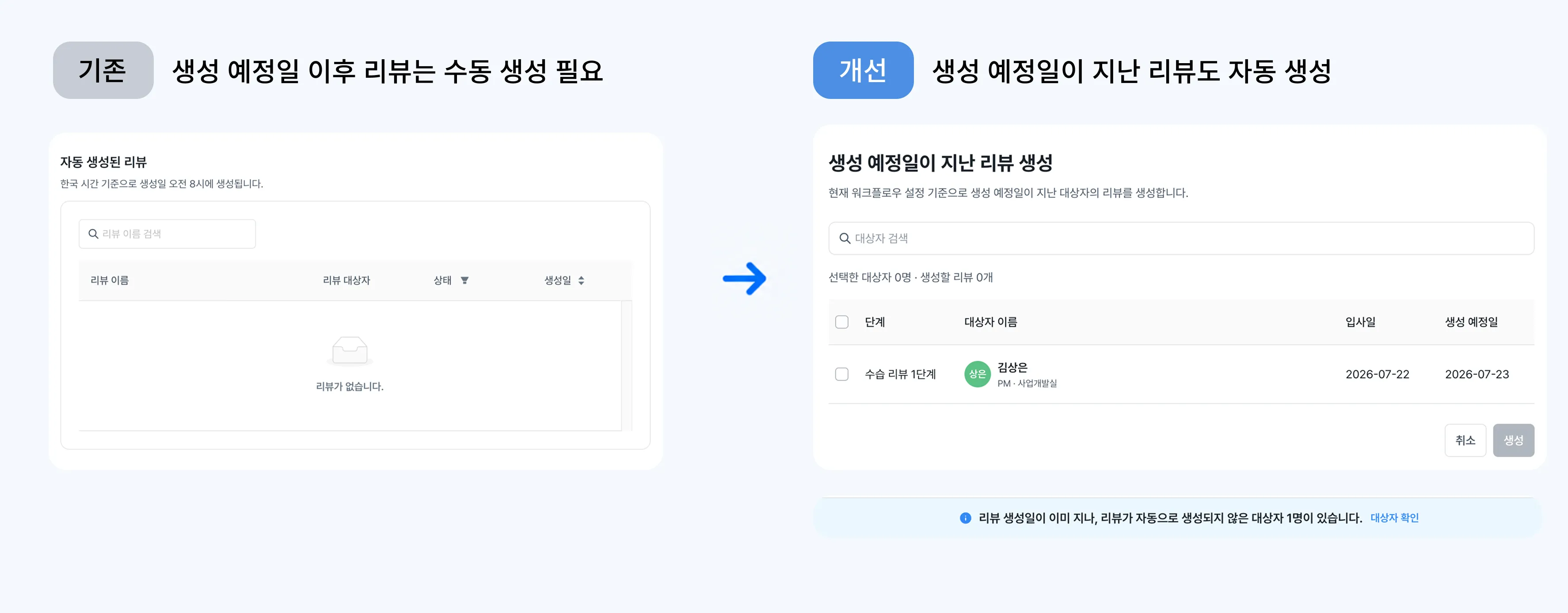
Task: Click the 대상자 이름 column header
Action: [990, 322]
